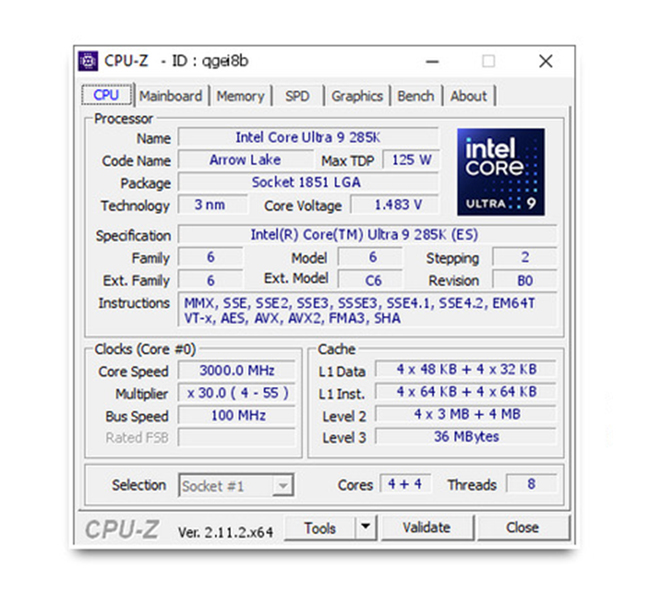
Task: Go to the Bench tab
Action: tap(416, 96)
